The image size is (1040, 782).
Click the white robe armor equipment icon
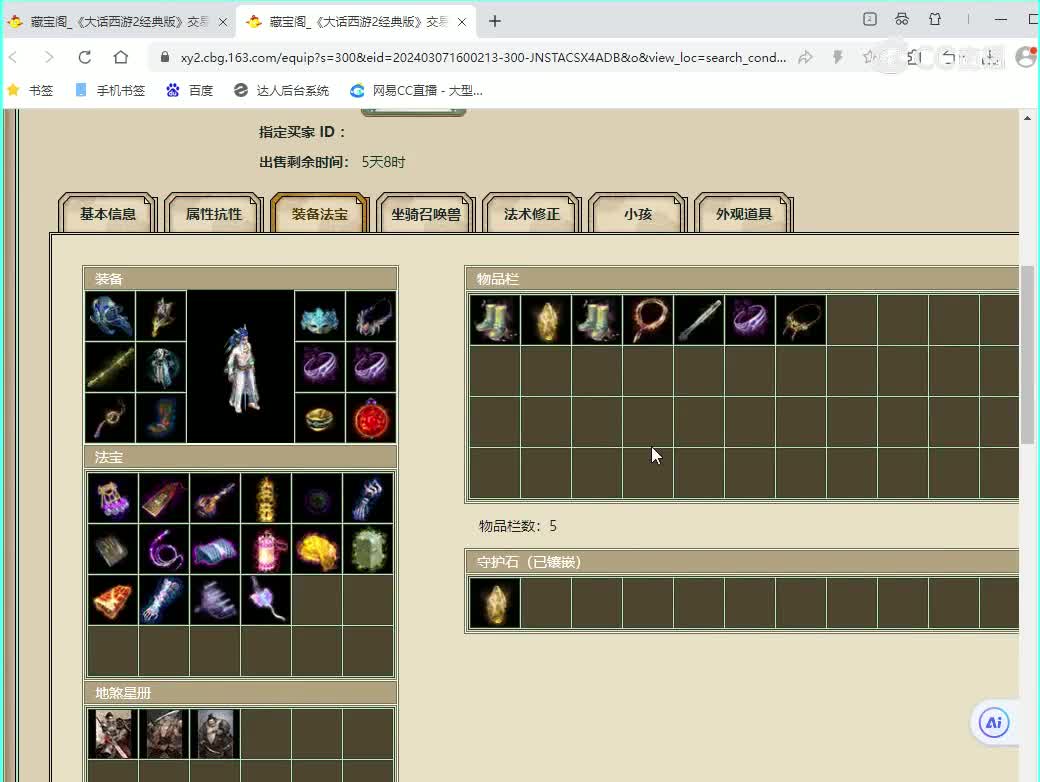[161, 367]
